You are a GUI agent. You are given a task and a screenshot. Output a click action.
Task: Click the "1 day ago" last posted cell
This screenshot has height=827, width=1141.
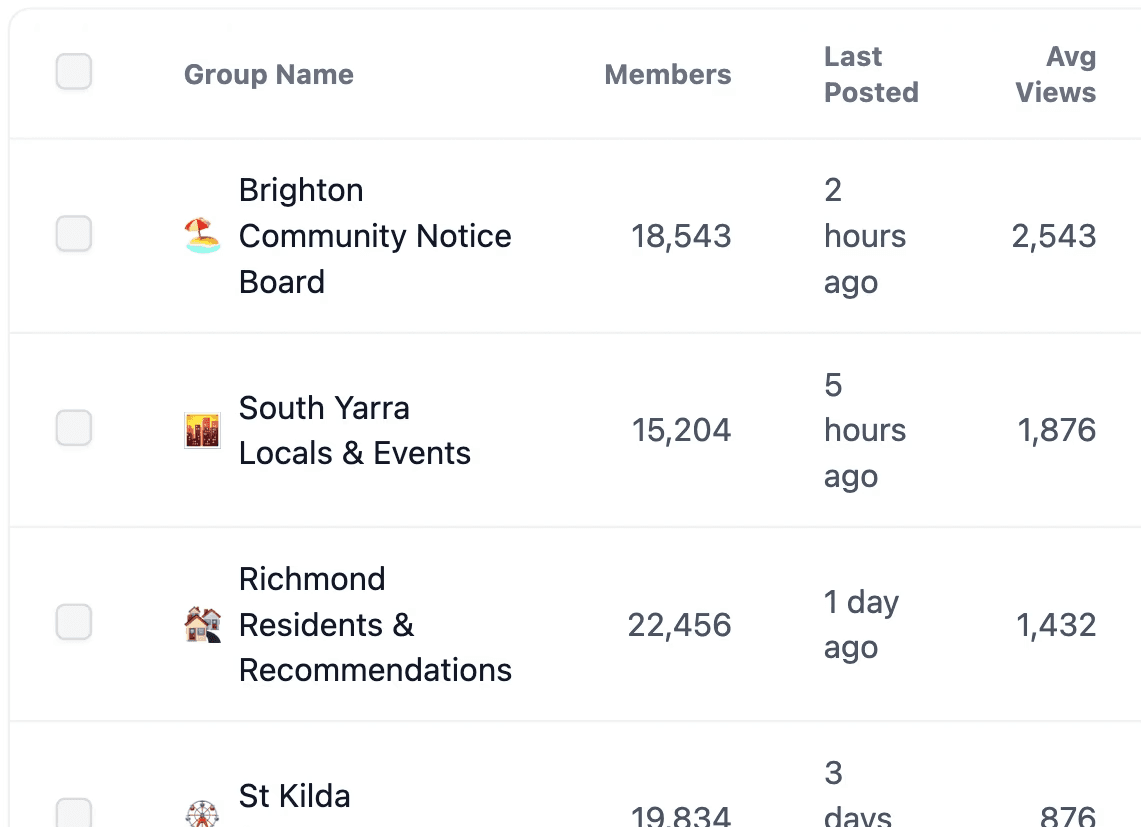860,625
